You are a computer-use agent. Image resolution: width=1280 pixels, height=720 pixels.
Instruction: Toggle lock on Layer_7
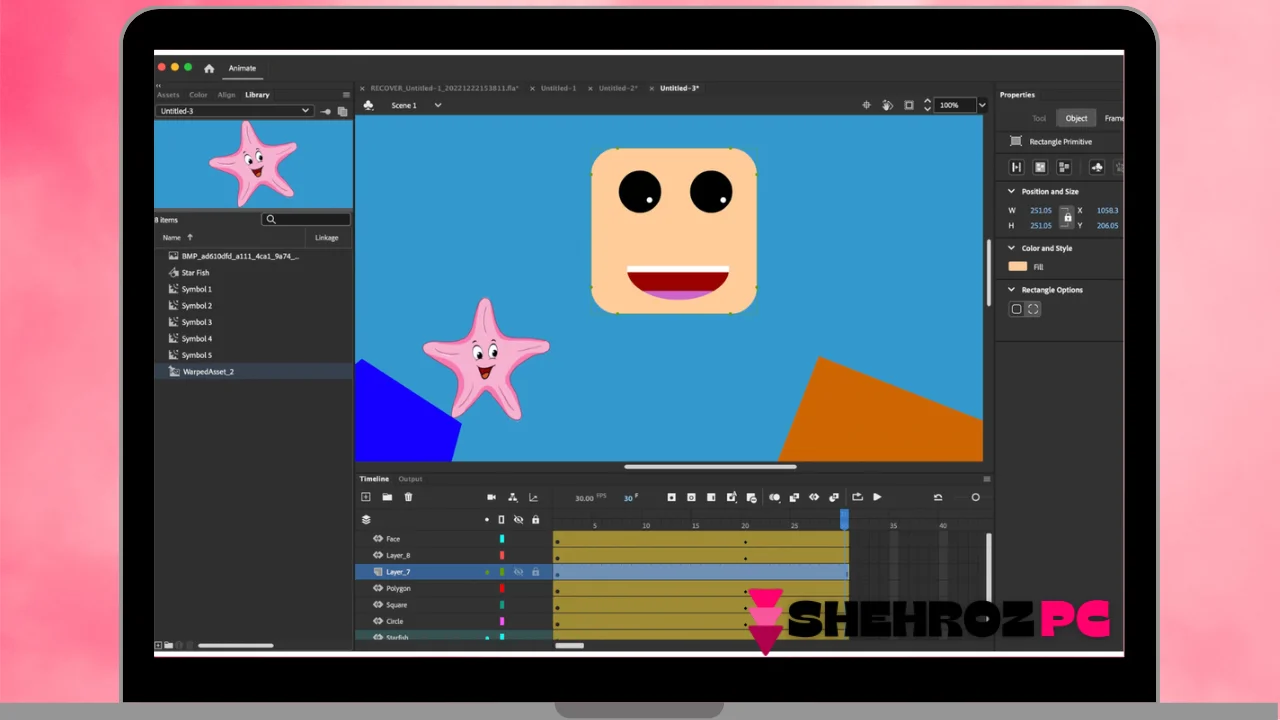coord(535,572)
